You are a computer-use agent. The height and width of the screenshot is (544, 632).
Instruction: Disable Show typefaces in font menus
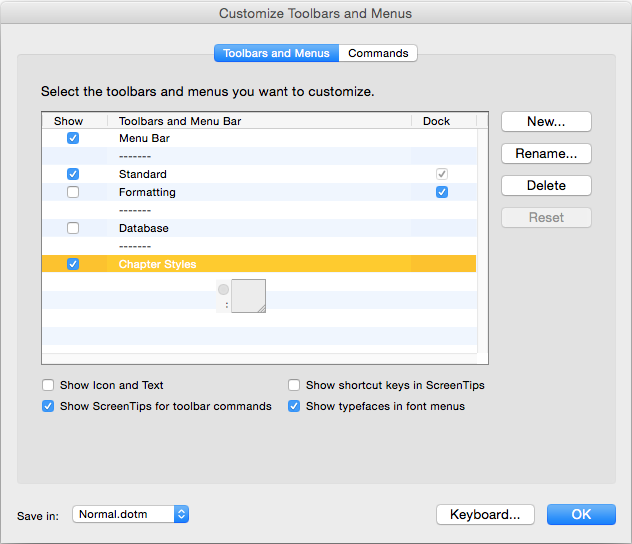click(x=294, y=406)
